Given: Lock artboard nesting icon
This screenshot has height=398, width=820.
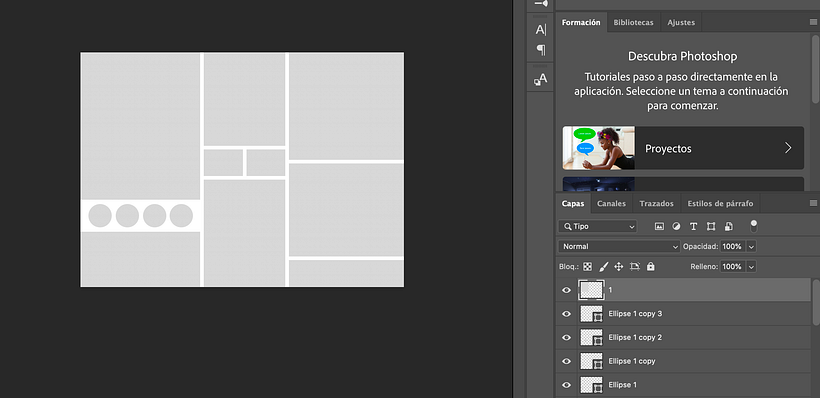Looking at the screenshot, I should point(635,267).
